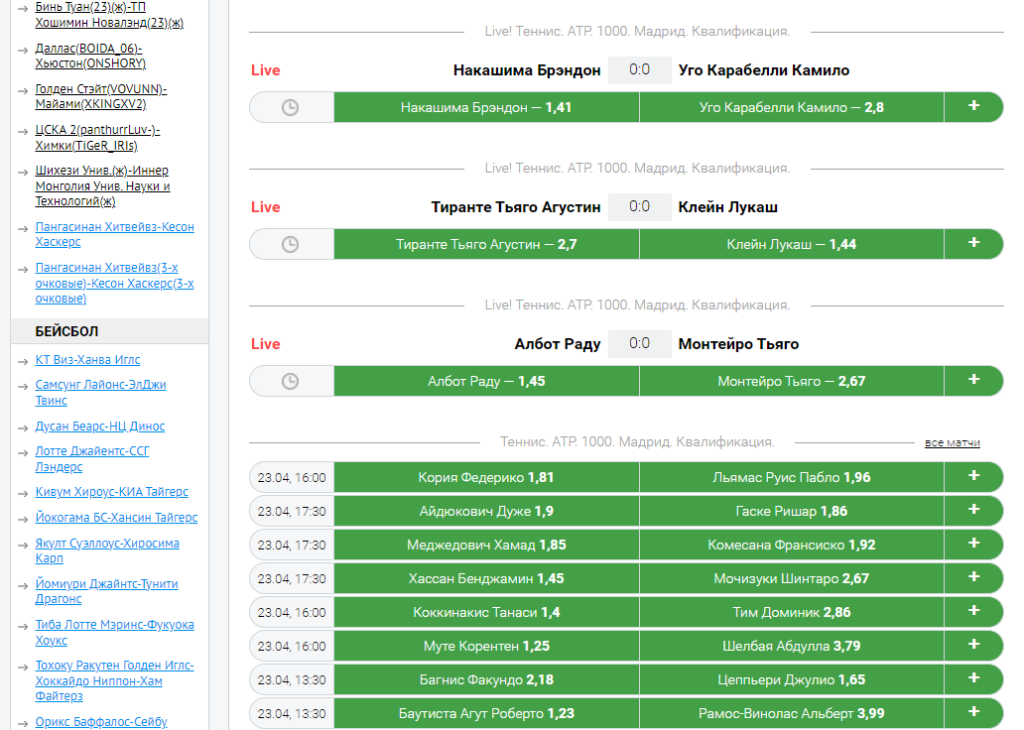Click clock icon in Накашима Брэндон row

290,108
